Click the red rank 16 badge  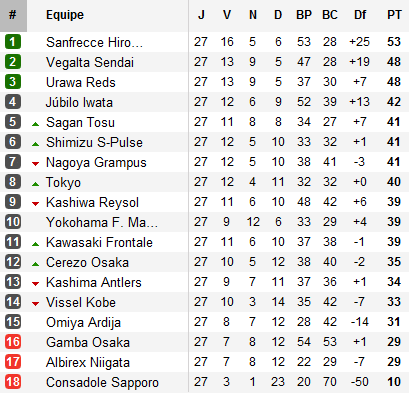(13, 342)
